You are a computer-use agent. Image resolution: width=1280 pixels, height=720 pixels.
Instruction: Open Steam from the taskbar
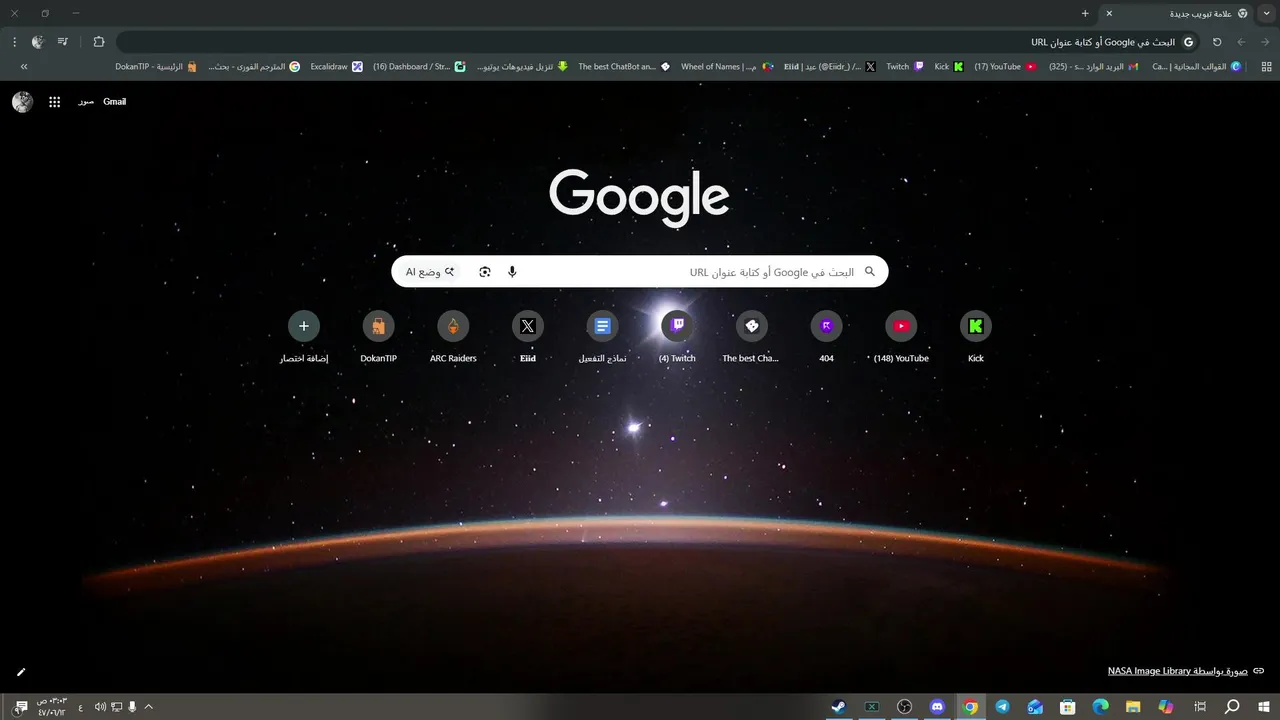click(x=839, y=707)
